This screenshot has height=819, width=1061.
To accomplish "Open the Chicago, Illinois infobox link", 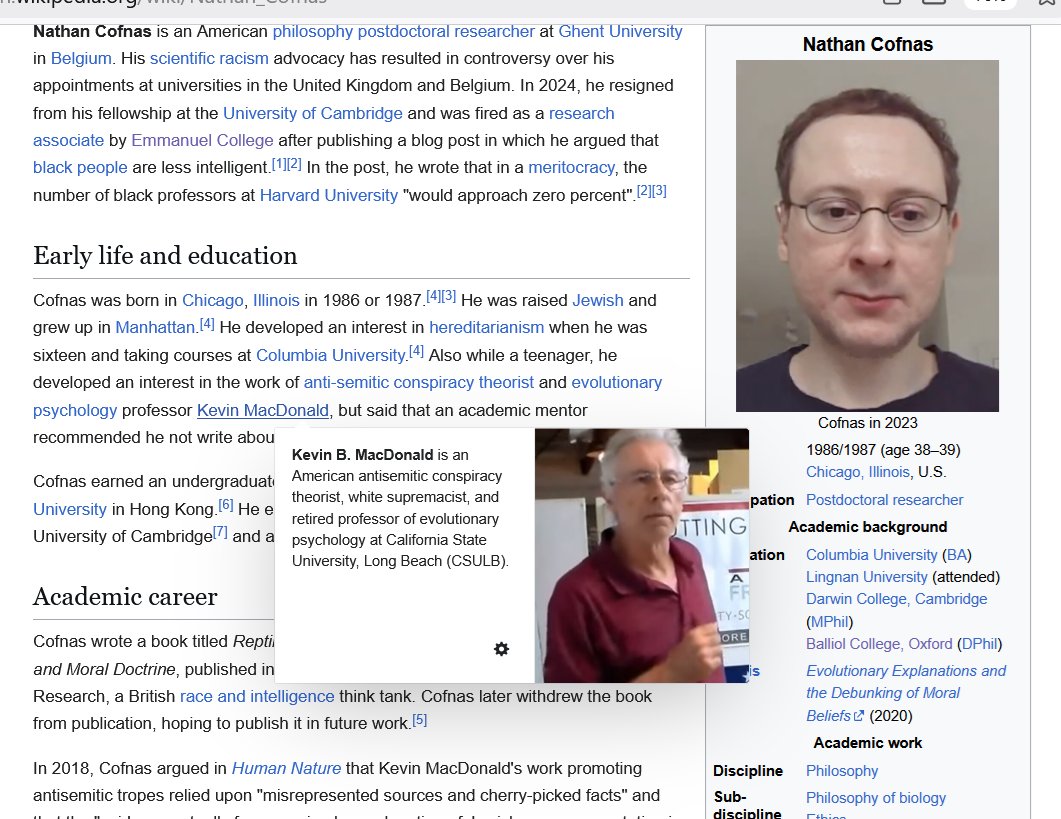I will point(857,472).
